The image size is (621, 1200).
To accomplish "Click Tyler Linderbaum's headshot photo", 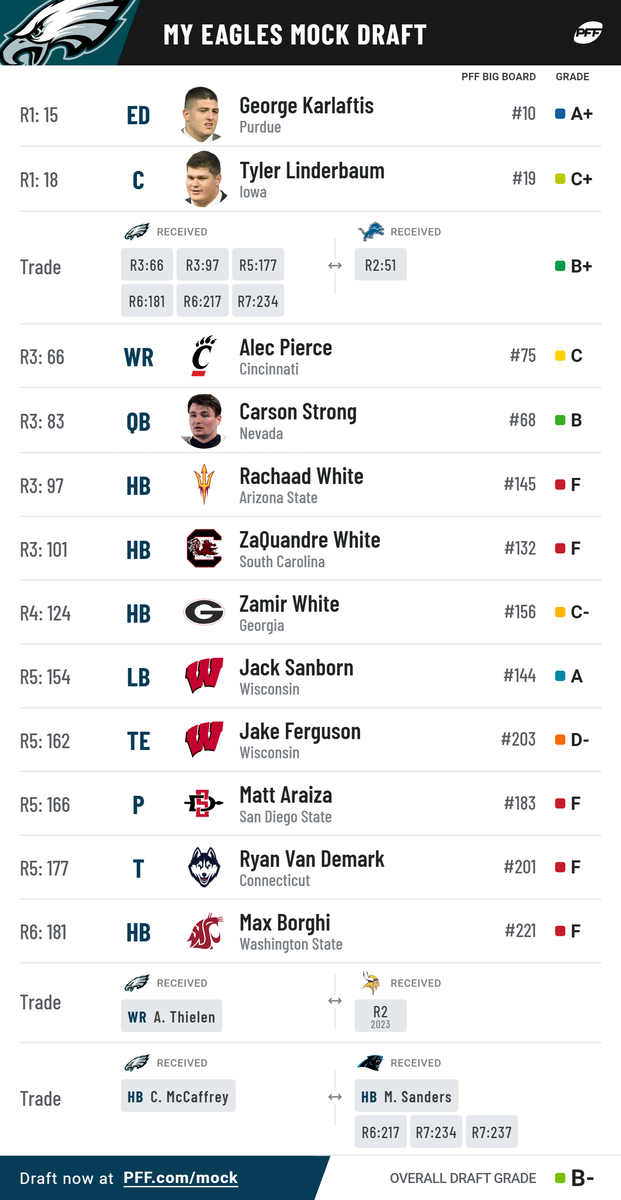I will [x=202, y=179].
